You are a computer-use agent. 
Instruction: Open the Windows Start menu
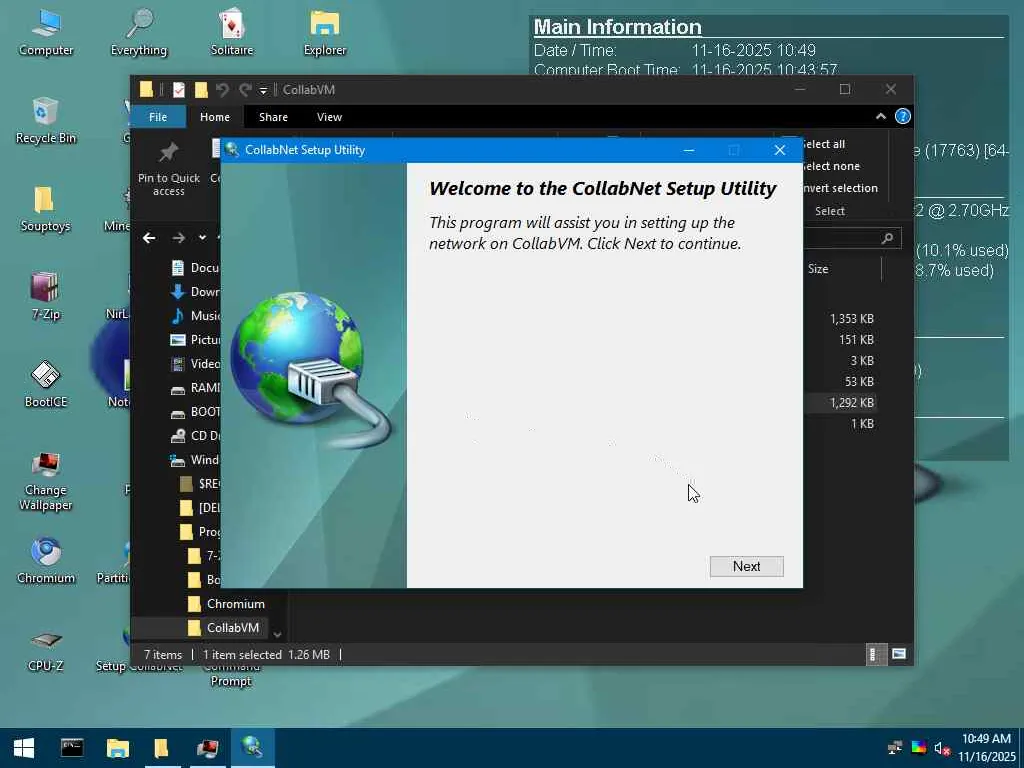tap(24, 748)
